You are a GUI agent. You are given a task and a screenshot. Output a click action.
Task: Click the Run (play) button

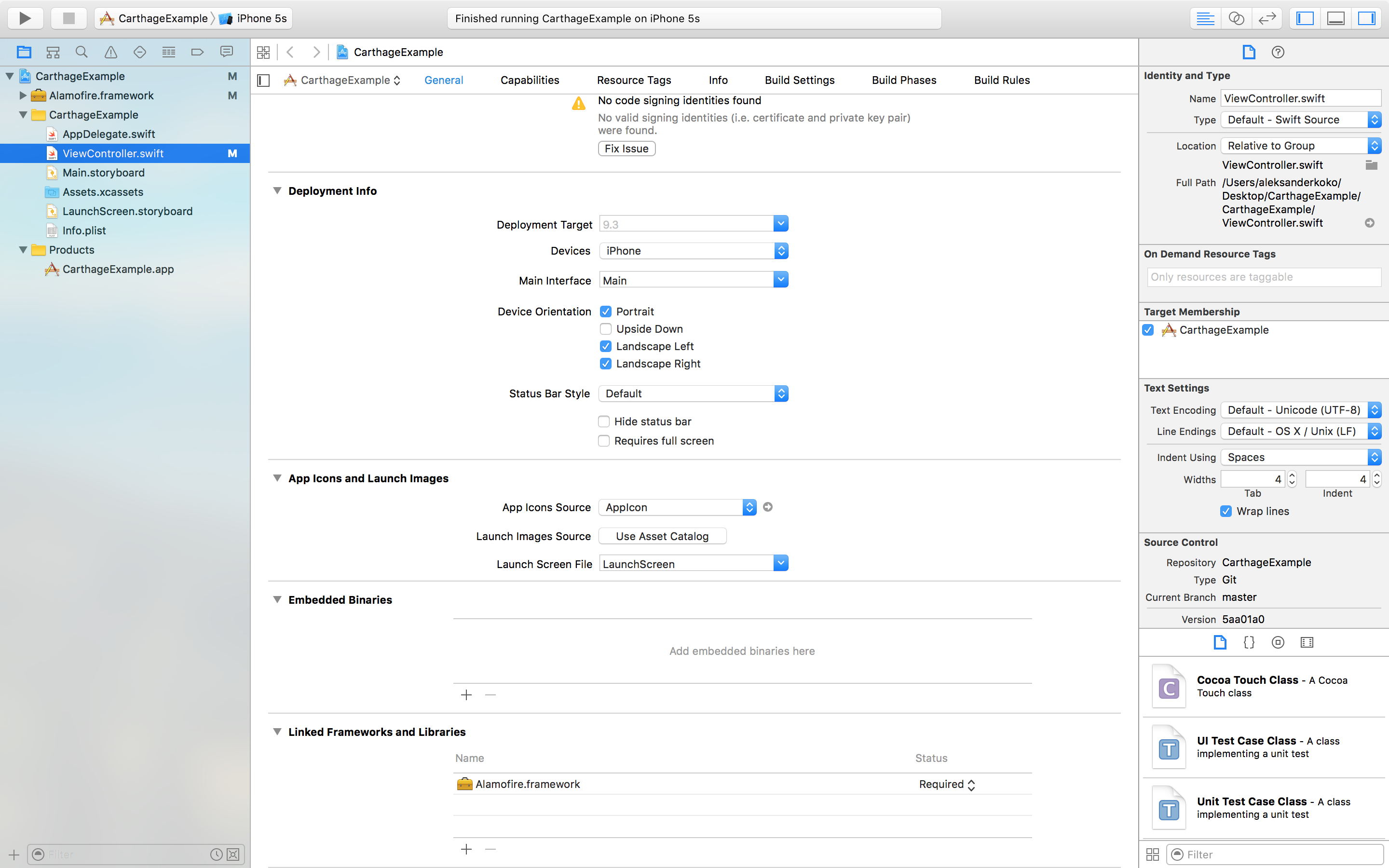25,18
